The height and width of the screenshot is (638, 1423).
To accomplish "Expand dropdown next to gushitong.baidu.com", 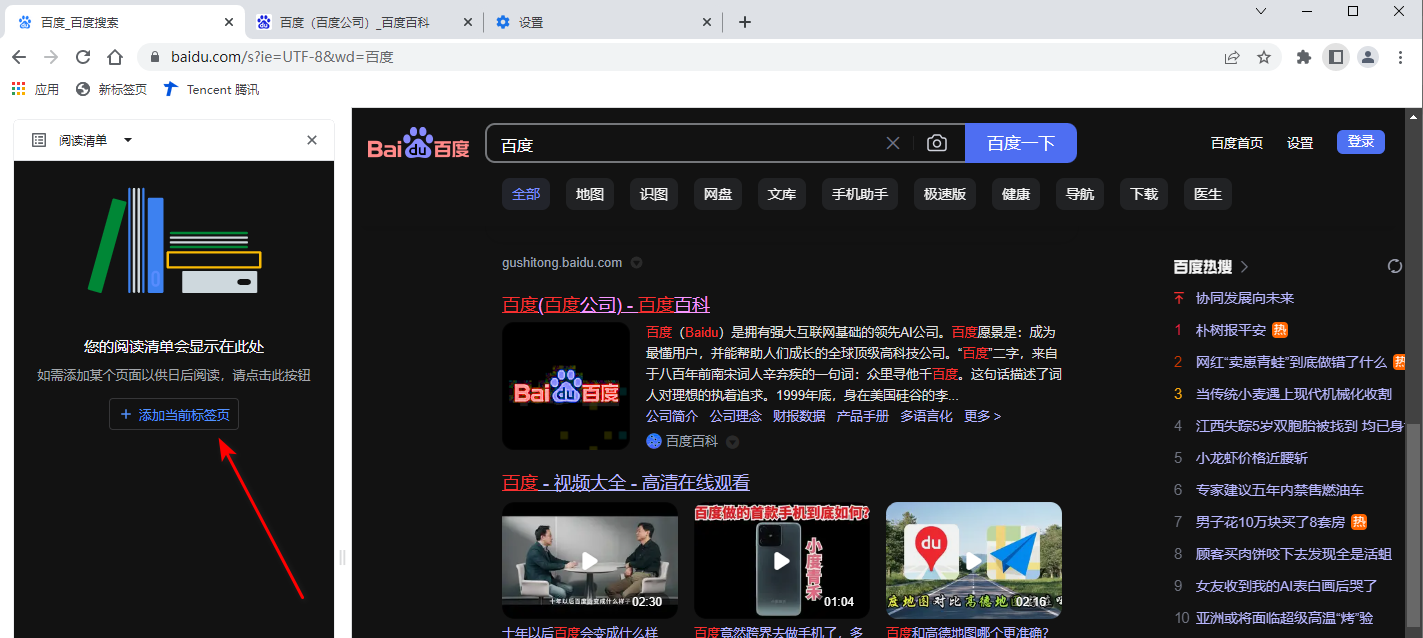I will point(637,263).
